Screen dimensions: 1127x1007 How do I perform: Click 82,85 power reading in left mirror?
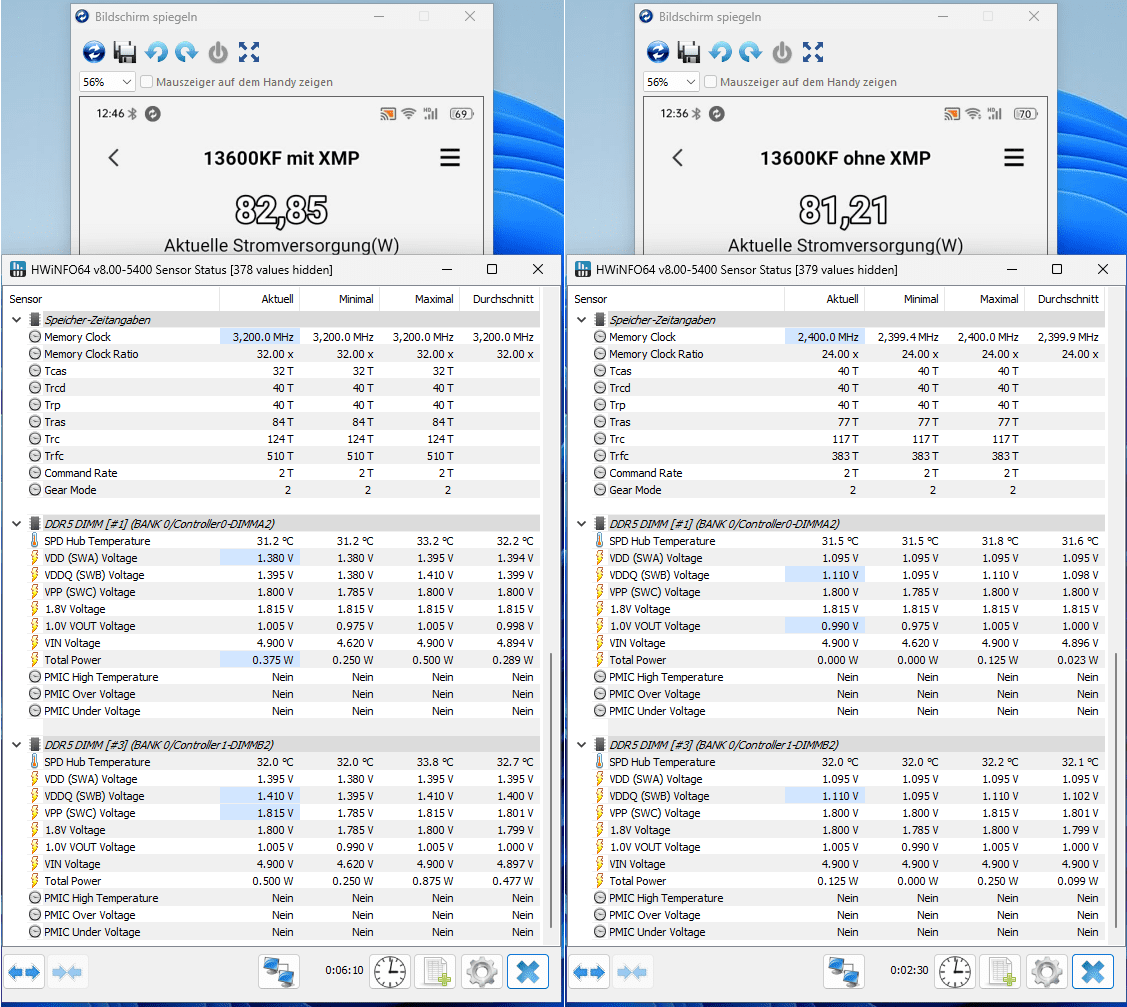(x=281, y=211)
